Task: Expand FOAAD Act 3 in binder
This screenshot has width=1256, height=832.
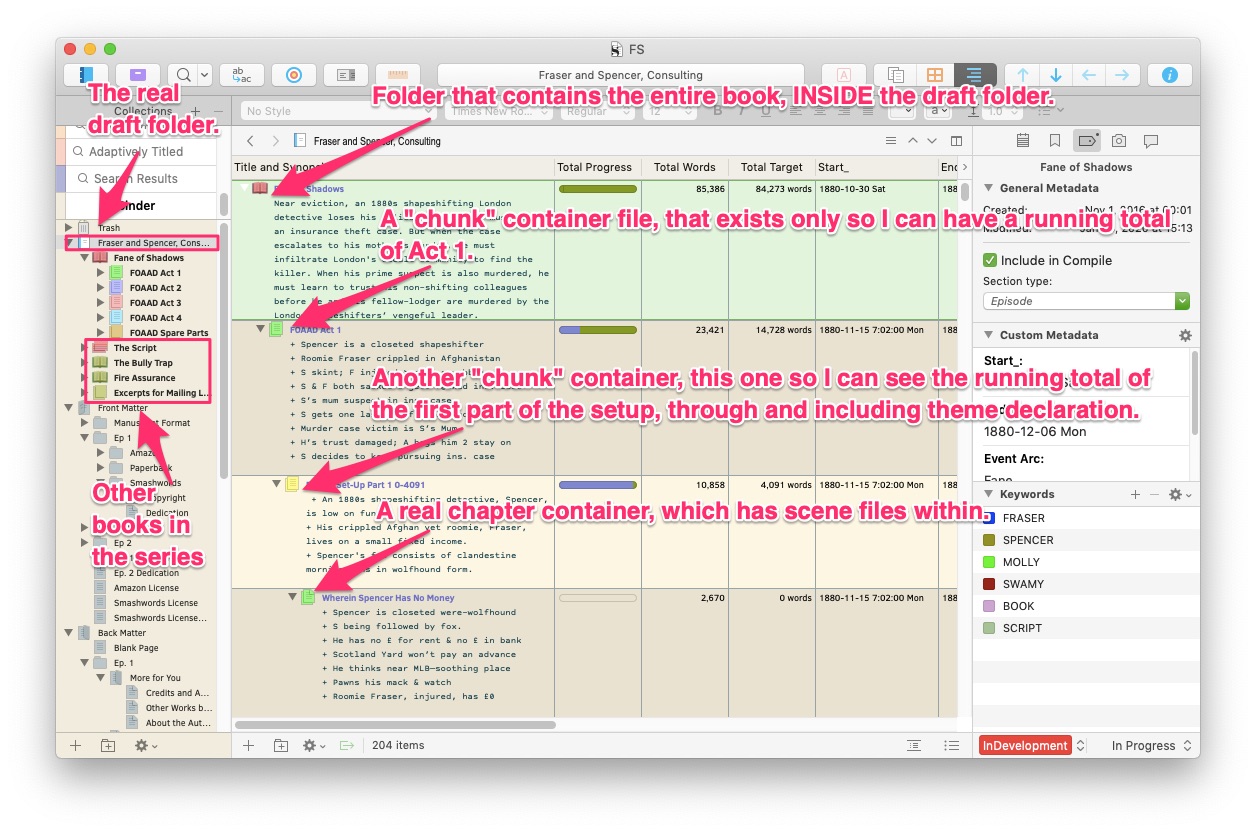Action: coord(100,303)
